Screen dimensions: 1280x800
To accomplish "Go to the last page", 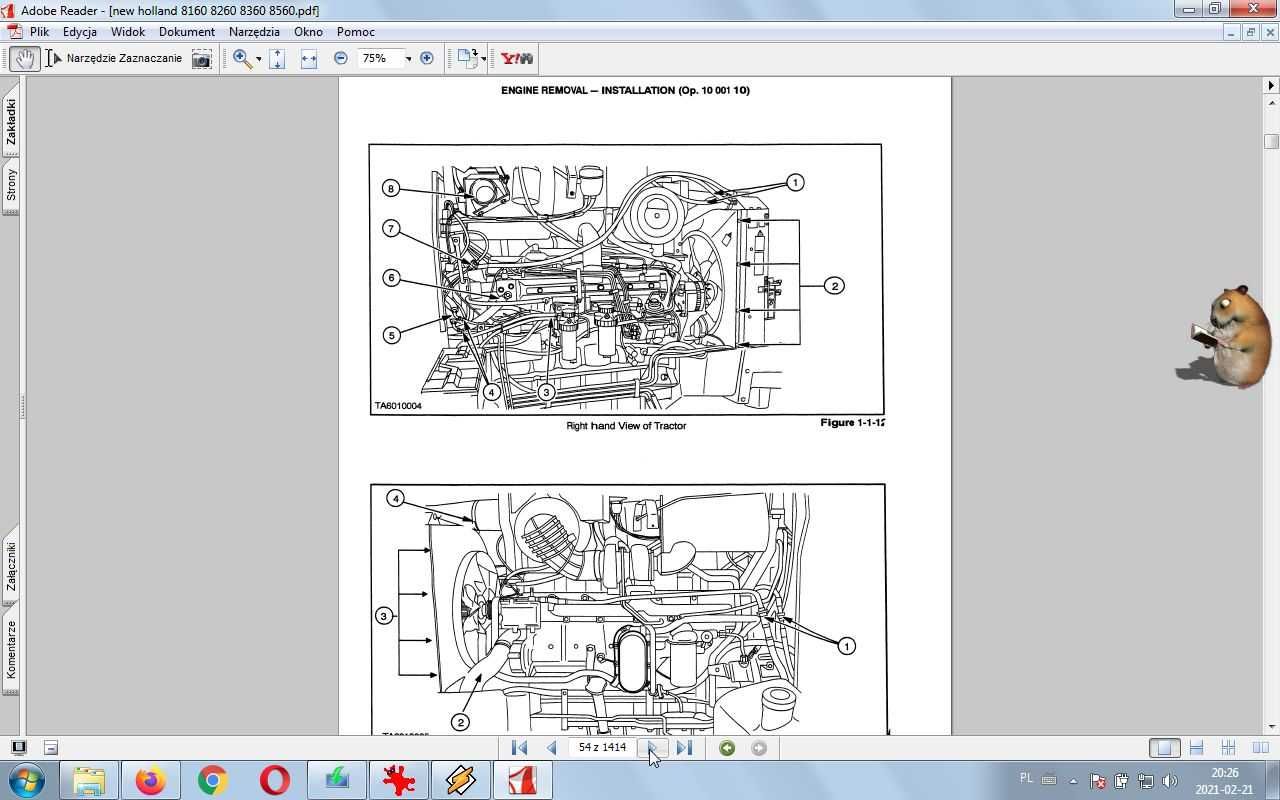I will [684, 747].
